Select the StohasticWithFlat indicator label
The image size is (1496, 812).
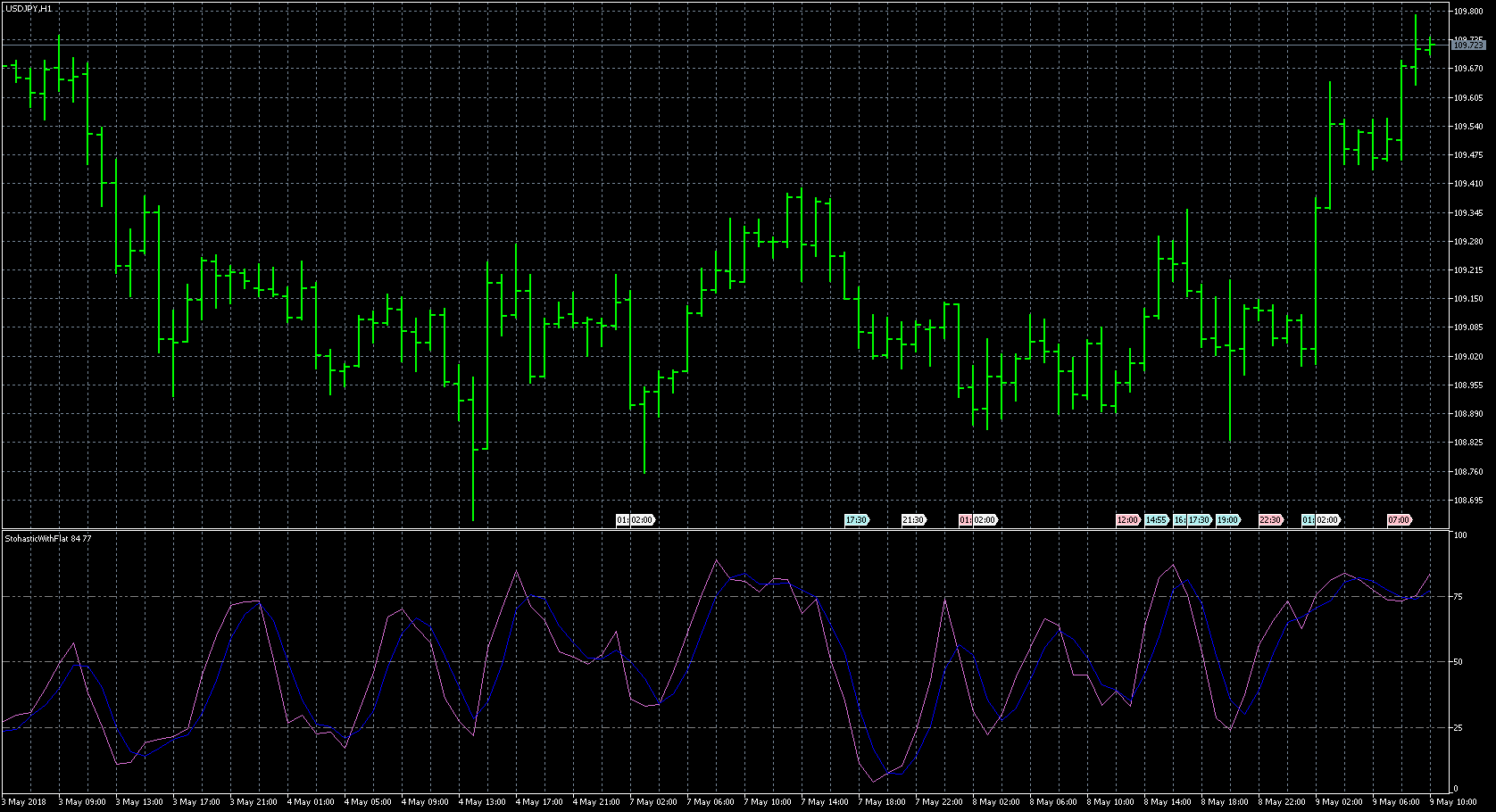48,539
